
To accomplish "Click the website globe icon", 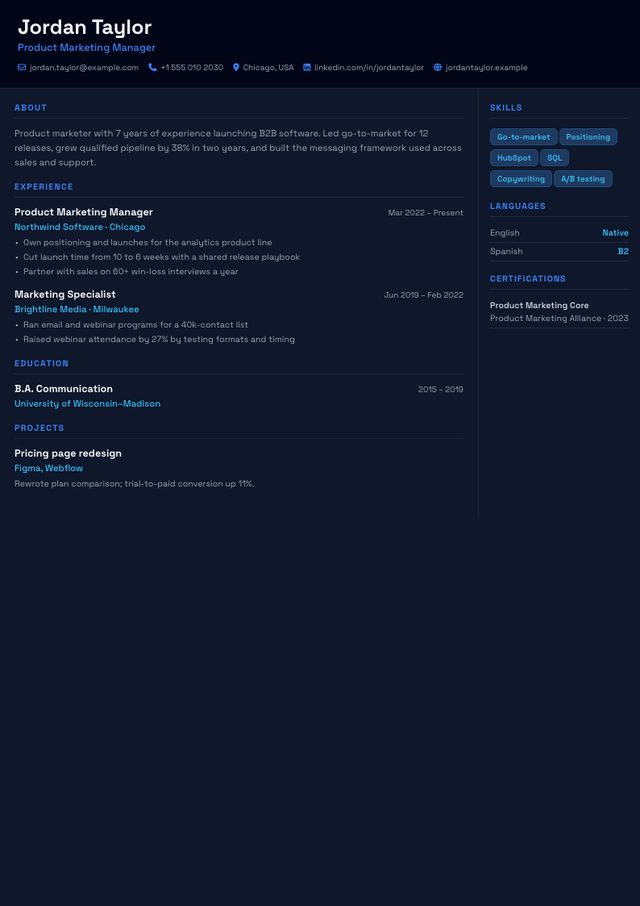I will click(437, 68).
